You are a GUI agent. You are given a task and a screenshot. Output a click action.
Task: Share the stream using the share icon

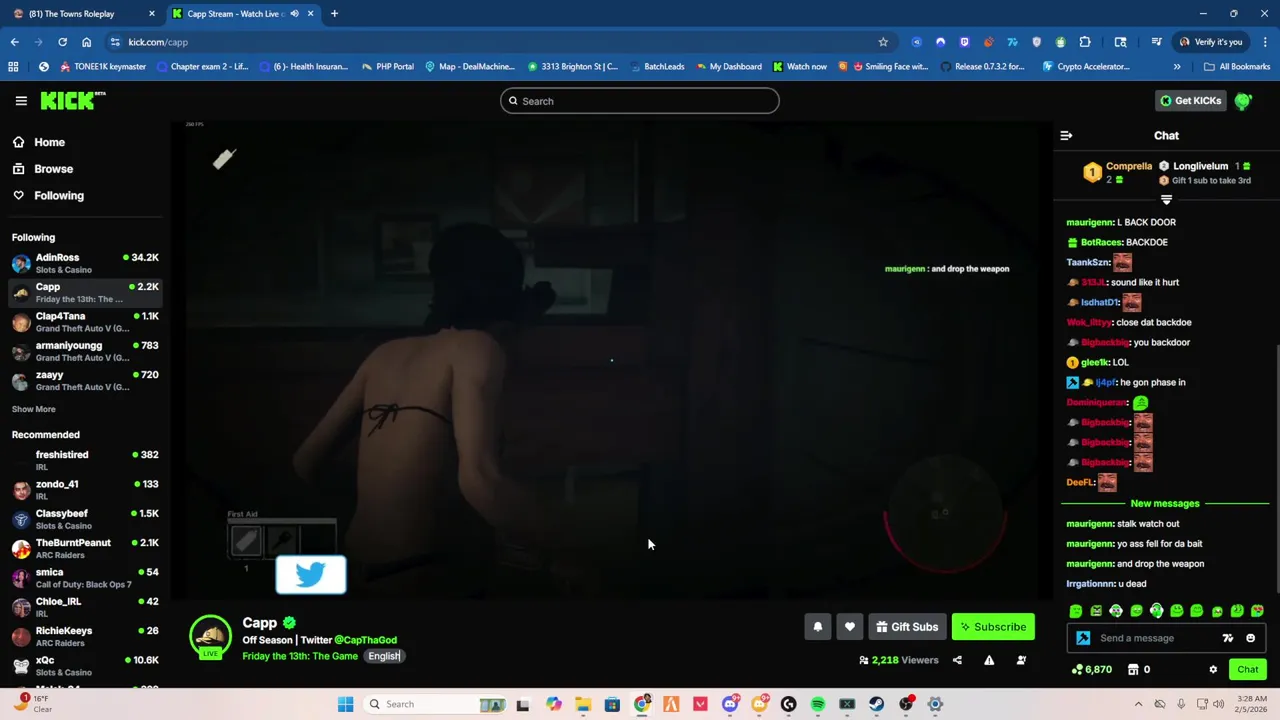point(957,660)
